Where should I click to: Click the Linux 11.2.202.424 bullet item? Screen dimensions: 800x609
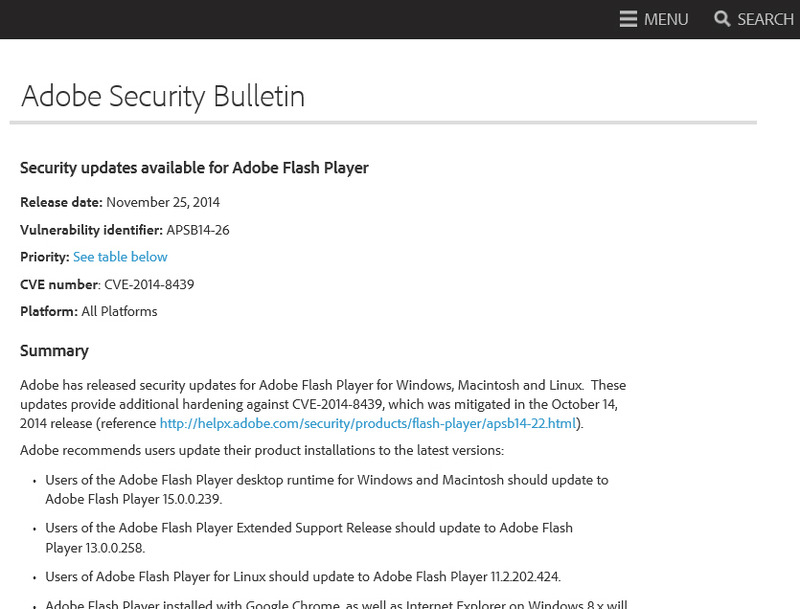click(302, 576)
